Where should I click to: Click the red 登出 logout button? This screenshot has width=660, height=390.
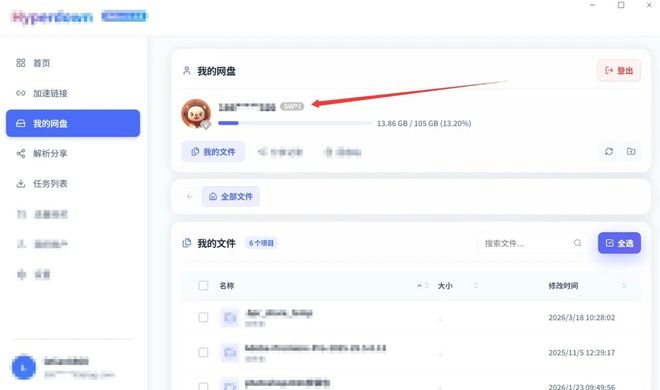pos(619,70)
